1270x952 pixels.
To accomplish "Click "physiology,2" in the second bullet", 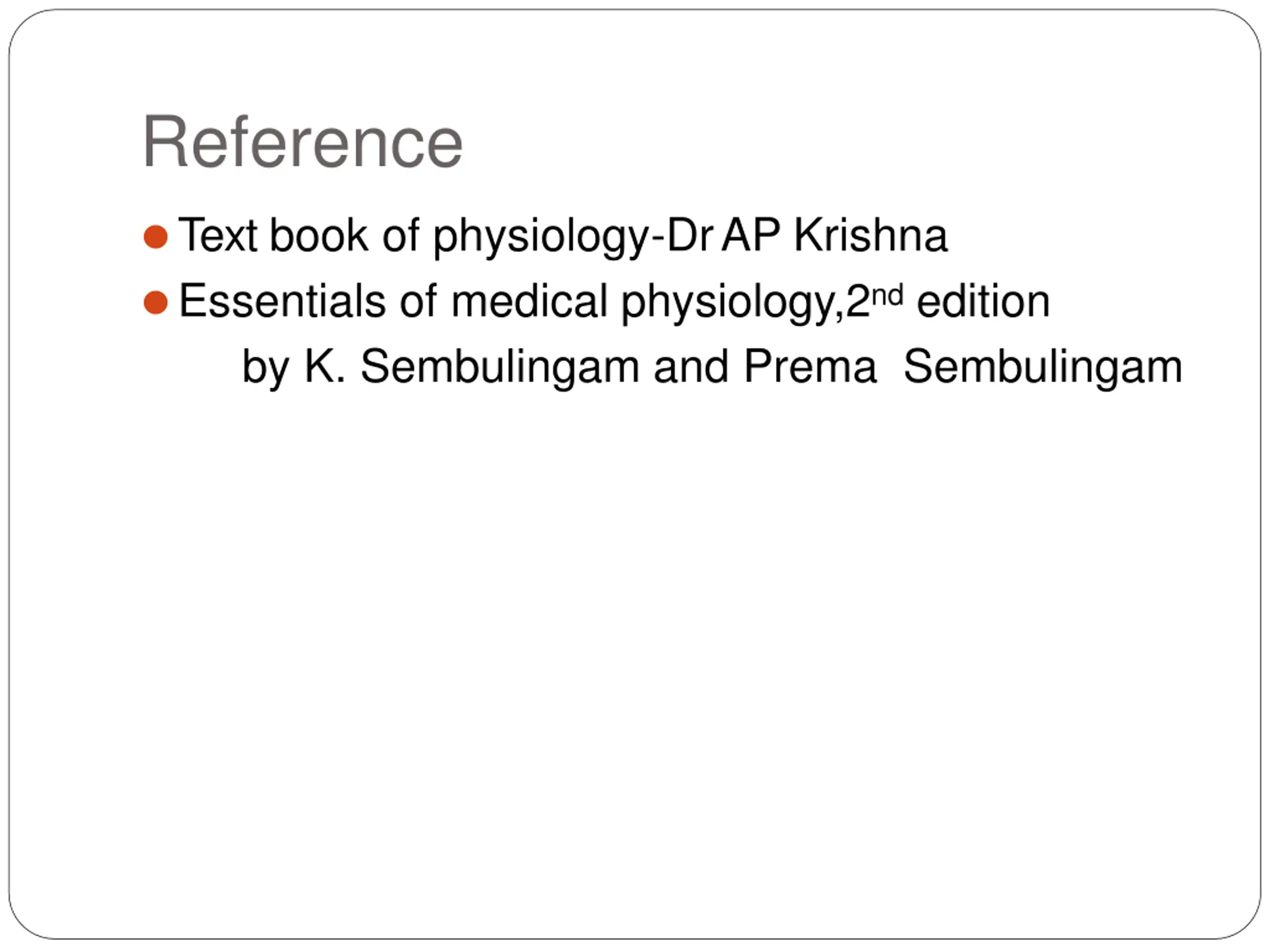I will tap(746, 303).
